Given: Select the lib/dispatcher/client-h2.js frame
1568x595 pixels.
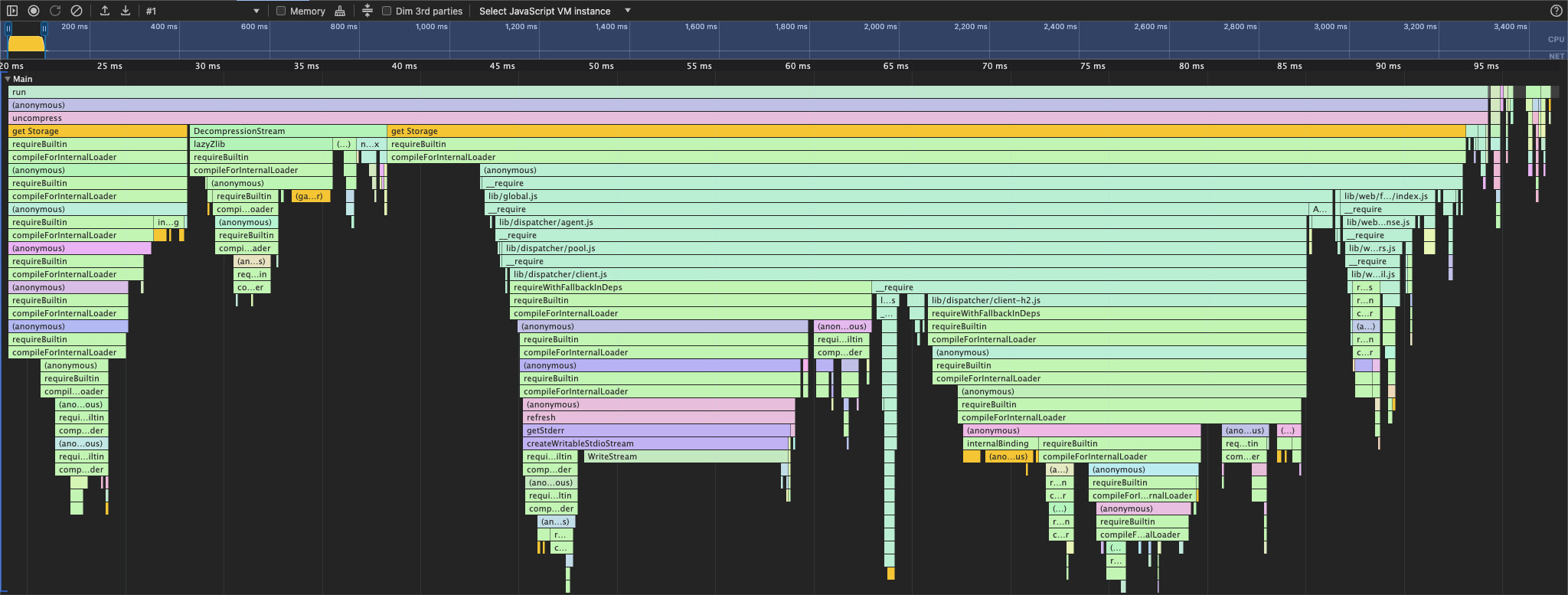Looking at the screenshot, I should [1117, 300].
